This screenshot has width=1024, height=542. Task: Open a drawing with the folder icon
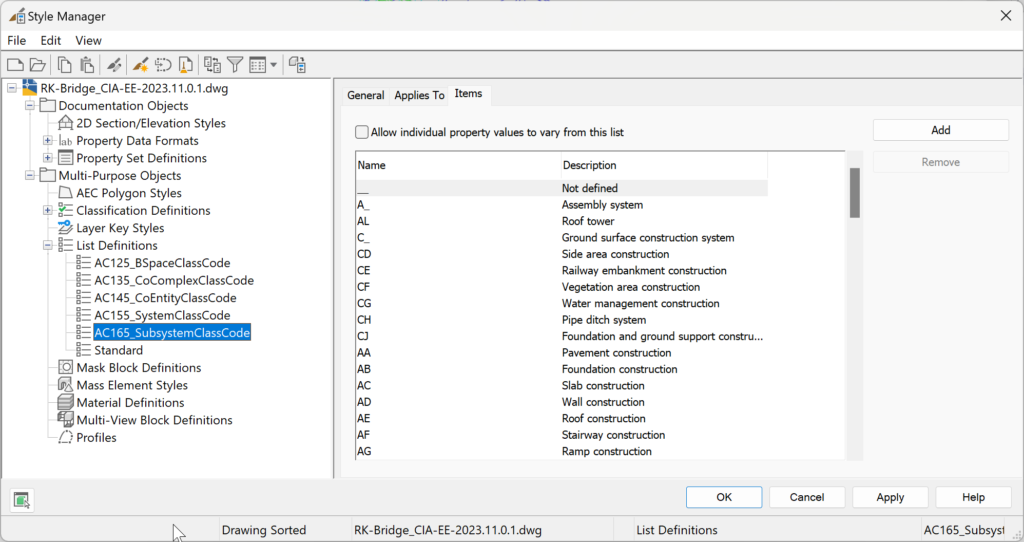tap(38, 65)
